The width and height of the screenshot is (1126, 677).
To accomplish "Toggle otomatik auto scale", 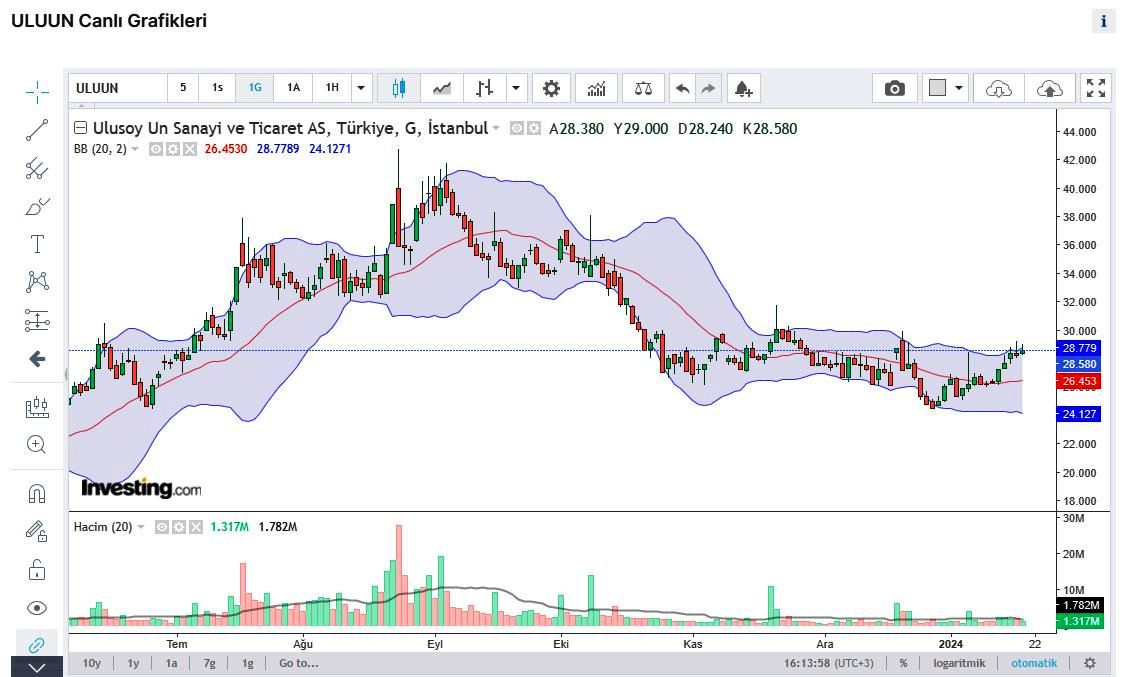I will point(1034,663).
